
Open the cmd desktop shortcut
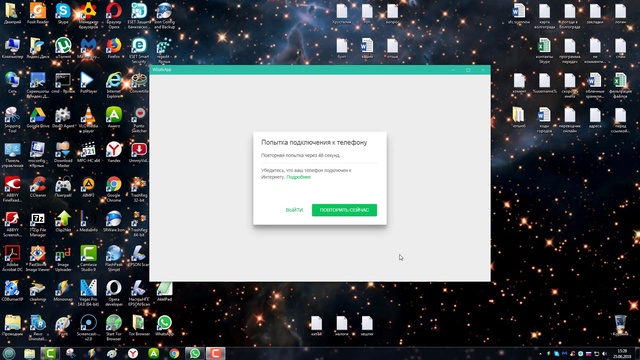click(63, 83)
